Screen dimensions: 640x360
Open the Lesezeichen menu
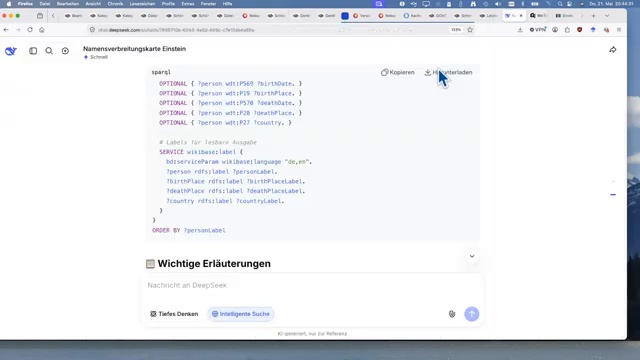click(142, 4)
